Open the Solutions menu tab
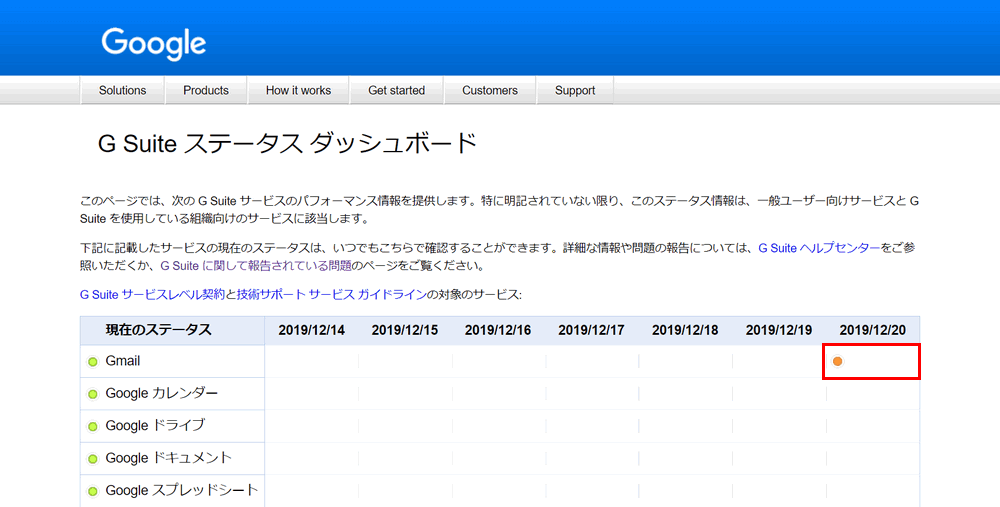The image size is (1000, 507). pos(122,90)
